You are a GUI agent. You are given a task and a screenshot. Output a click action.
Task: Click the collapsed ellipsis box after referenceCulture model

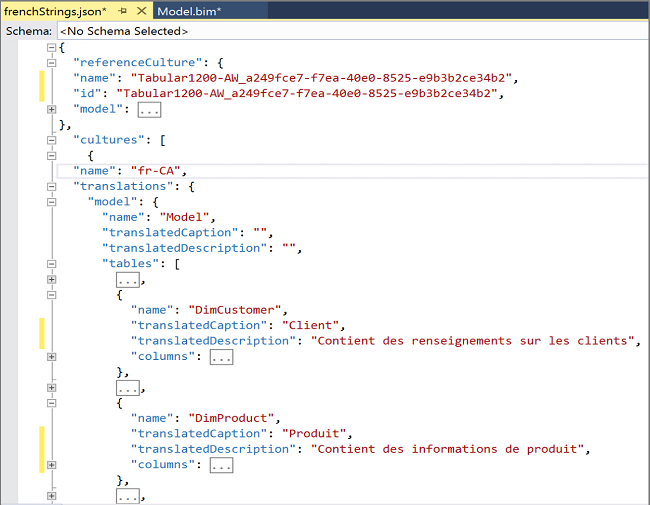[149, 110]
